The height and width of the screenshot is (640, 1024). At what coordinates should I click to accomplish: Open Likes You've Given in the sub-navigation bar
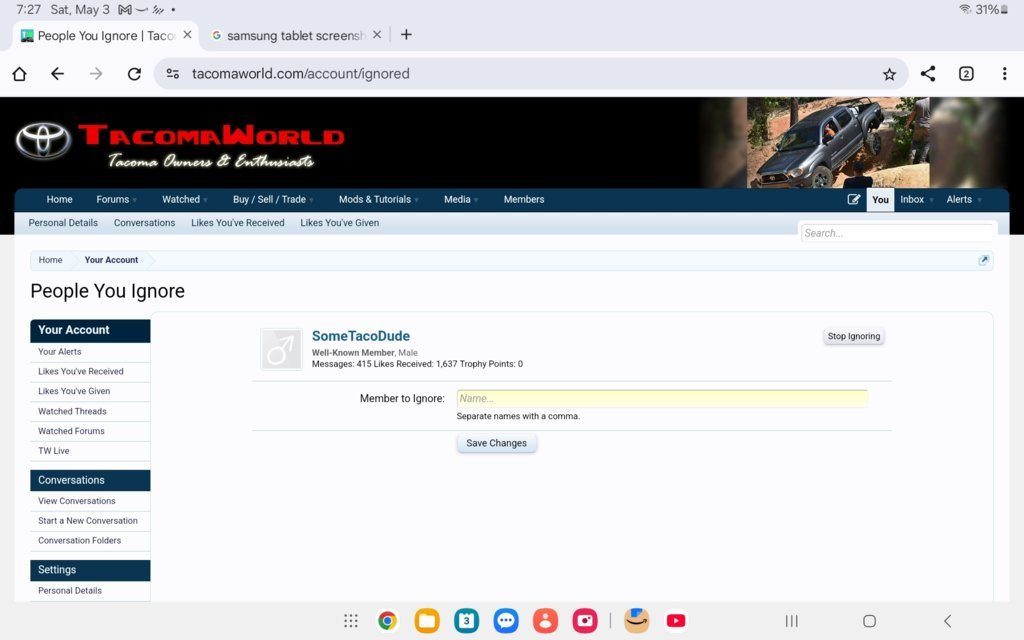(340, 223)
